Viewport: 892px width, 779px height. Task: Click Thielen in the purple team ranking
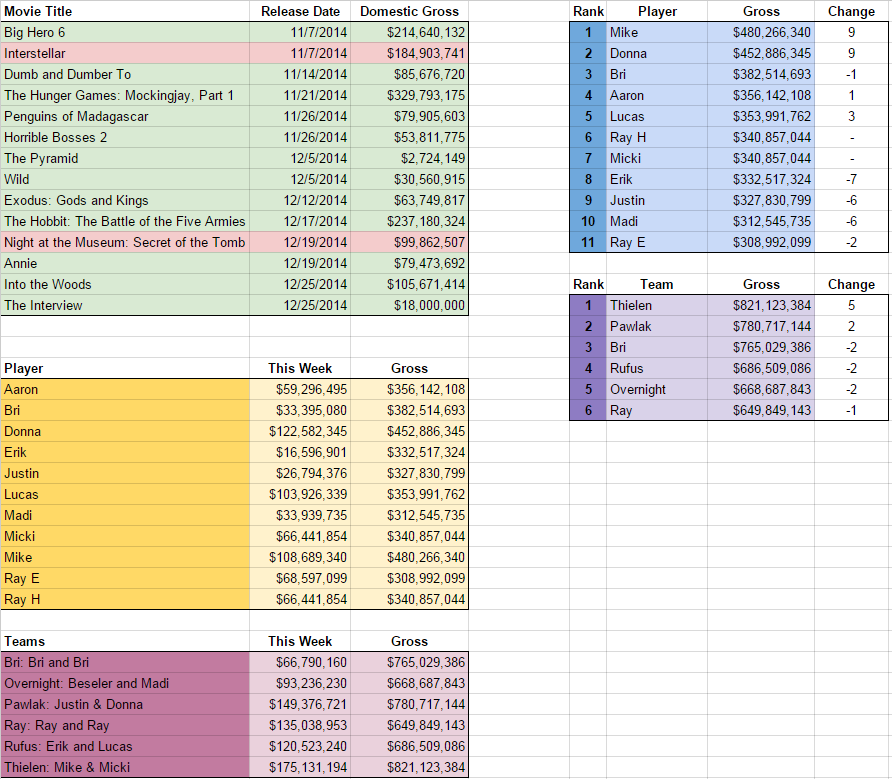656,306
